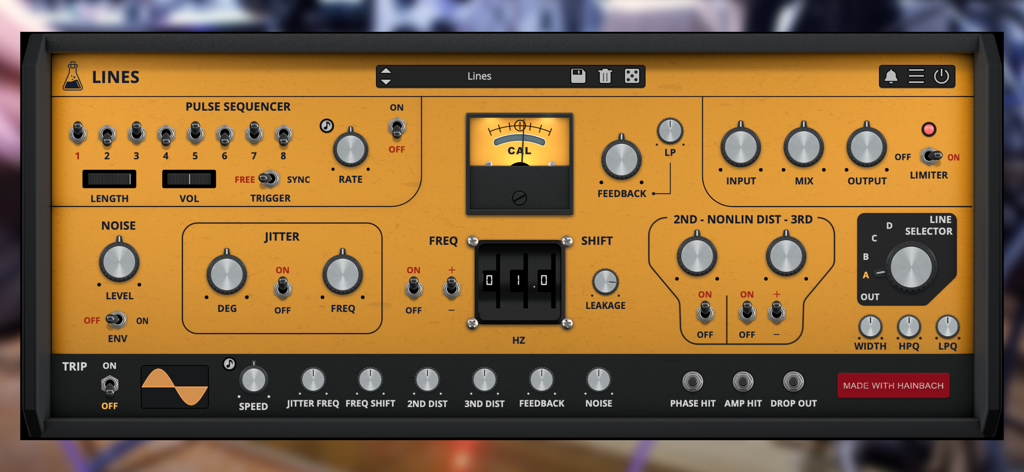
Task: Randomize settings with the dice icon
Action: click(x=632, y=76)
